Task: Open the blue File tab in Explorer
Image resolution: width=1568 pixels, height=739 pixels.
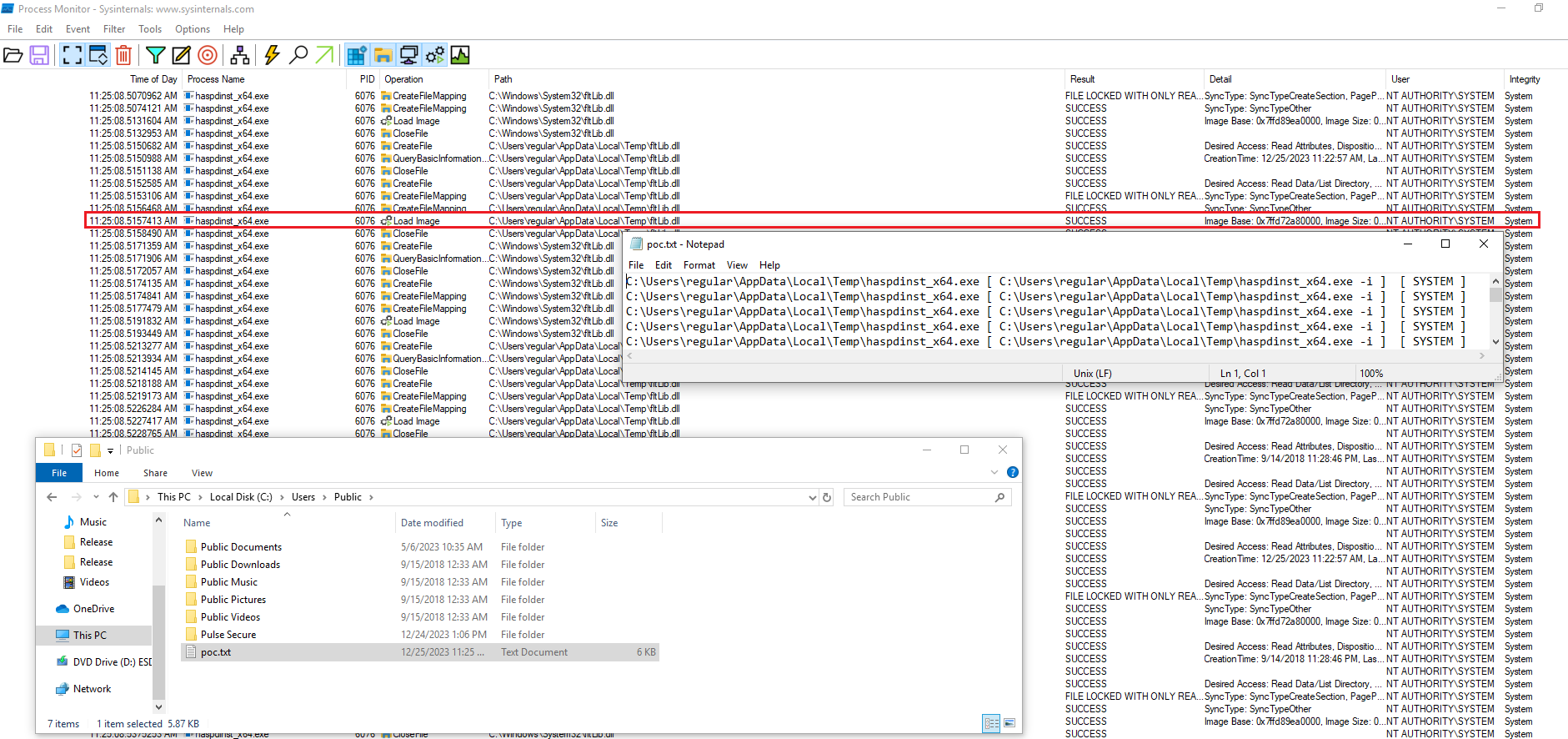Action: [x=59, y=473]
